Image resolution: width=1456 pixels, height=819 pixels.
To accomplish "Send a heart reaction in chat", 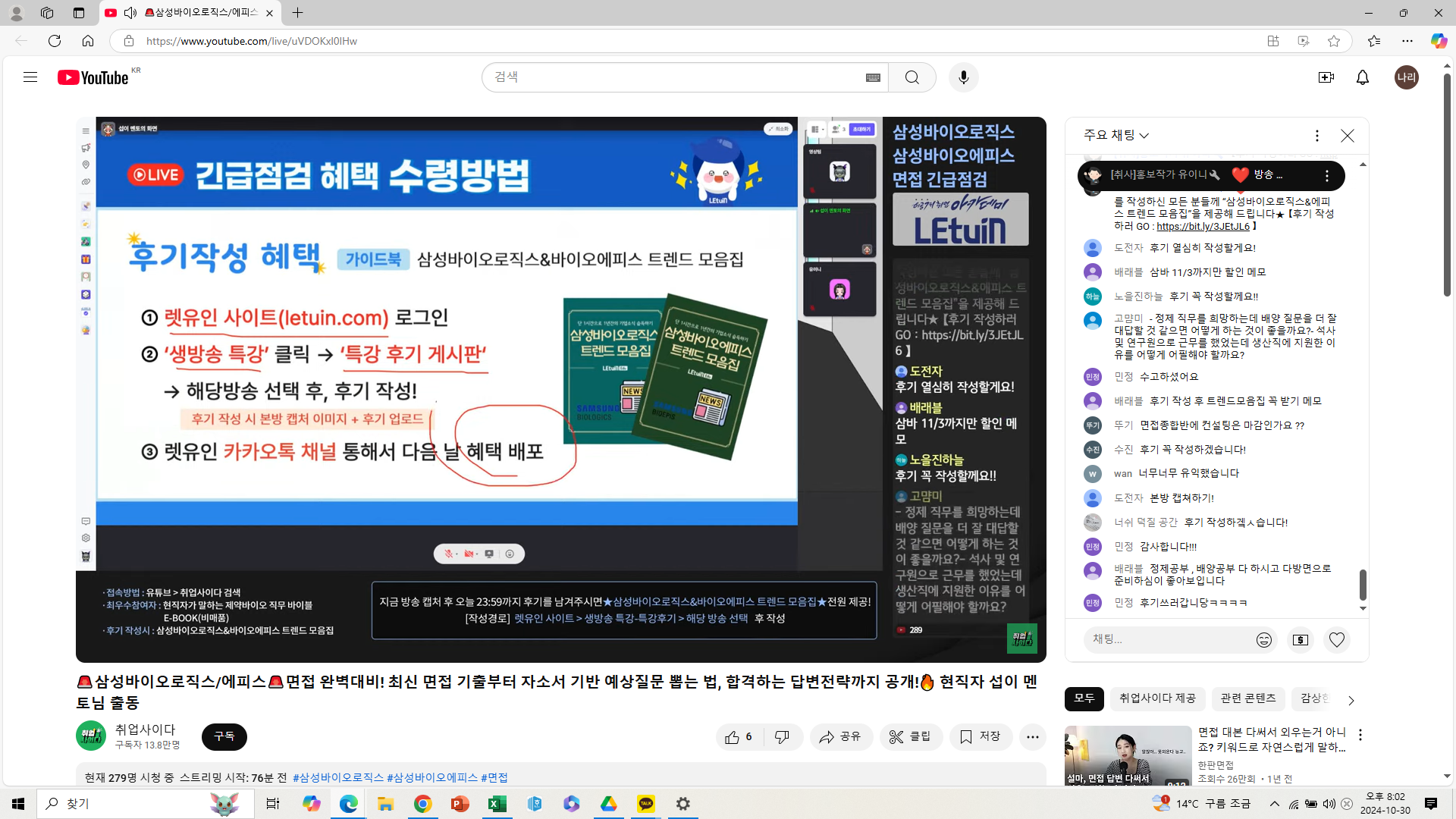I will (x=1336, y=640).
